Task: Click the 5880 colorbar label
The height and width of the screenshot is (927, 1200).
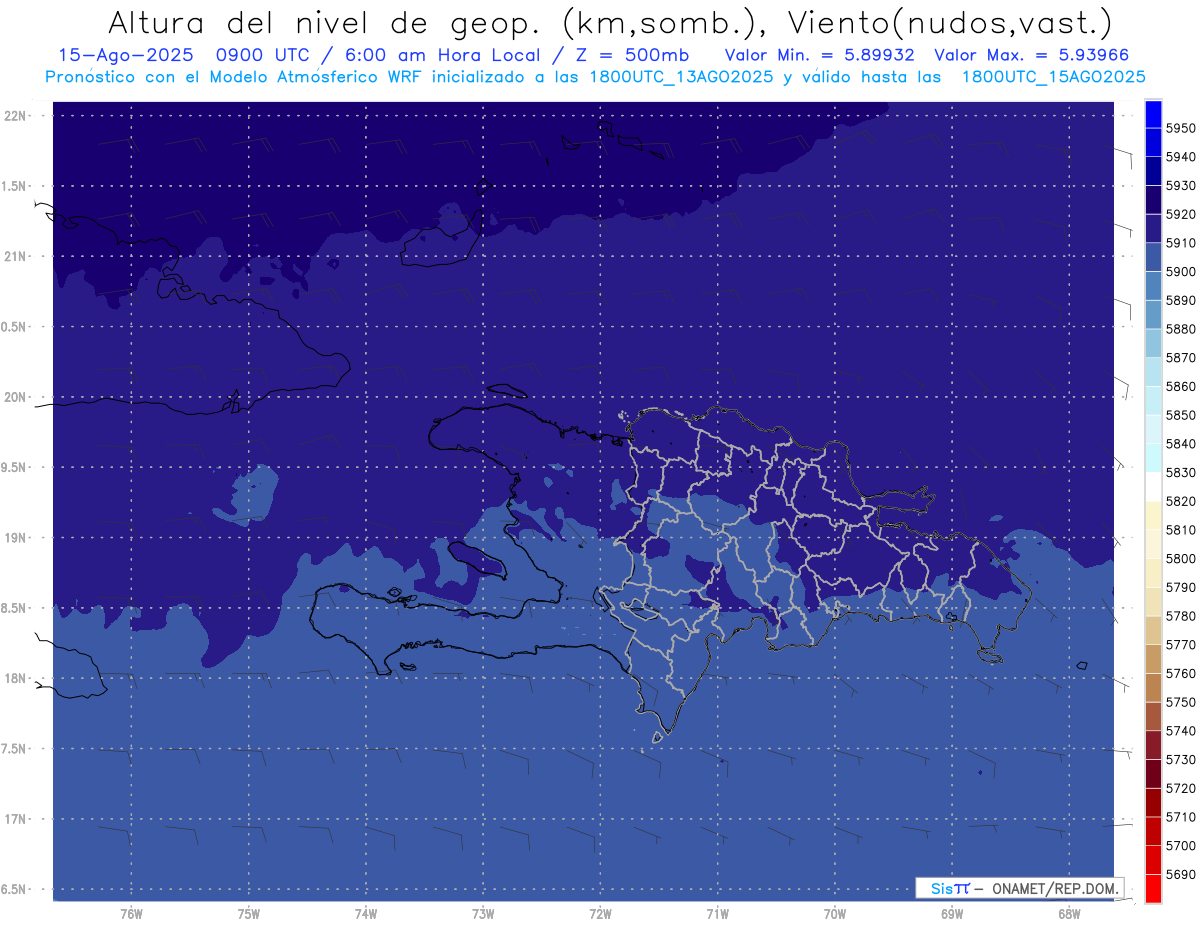Action: coord(1180,329)
